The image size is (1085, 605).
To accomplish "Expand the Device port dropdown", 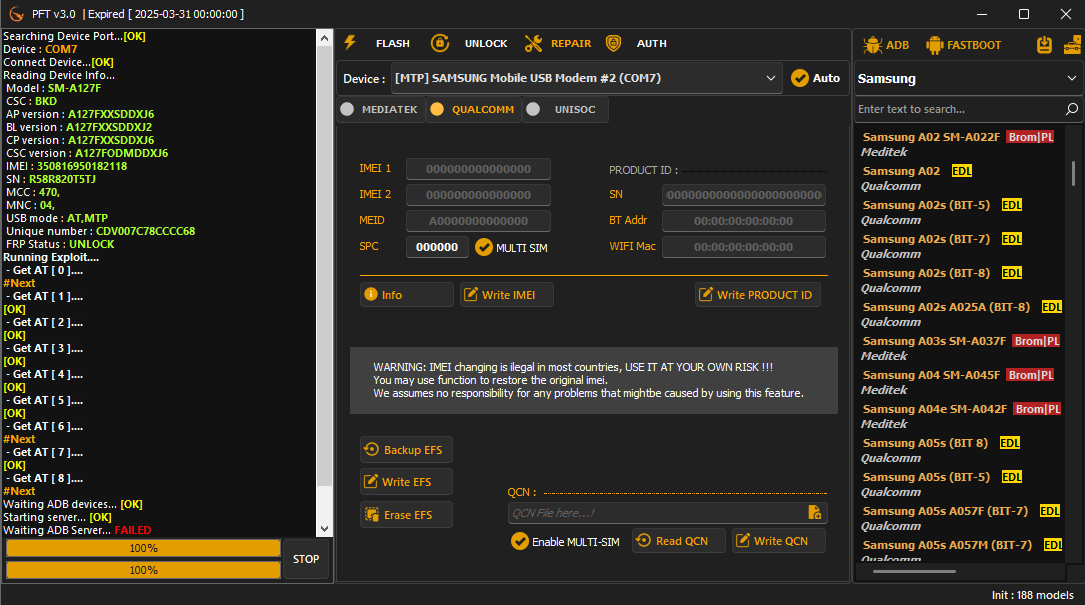I will pos(771,78).
